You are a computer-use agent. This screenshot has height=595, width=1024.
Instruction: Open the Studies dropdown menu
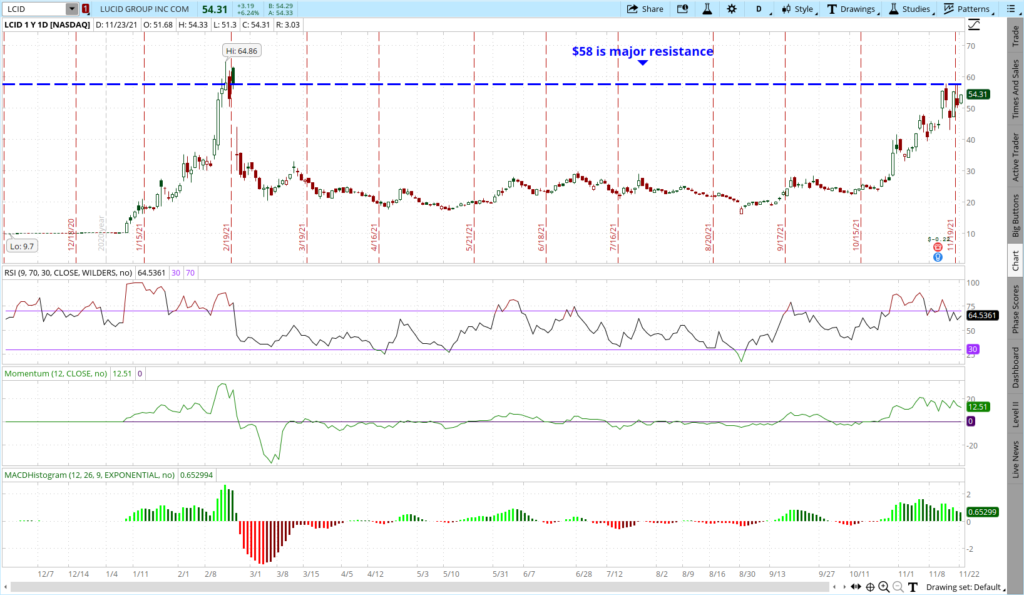click(x=912, y=9)
